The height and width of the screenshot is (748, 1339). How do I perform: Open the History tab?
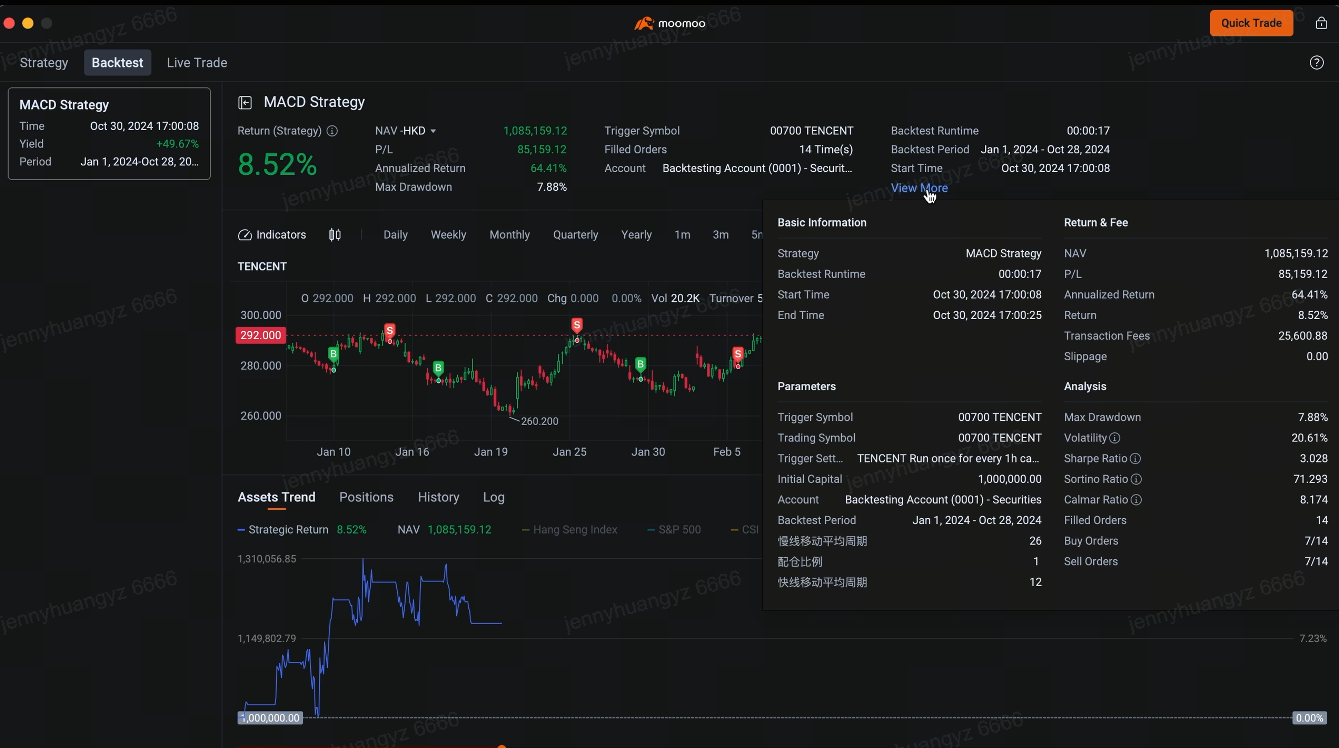click(438, 497)
